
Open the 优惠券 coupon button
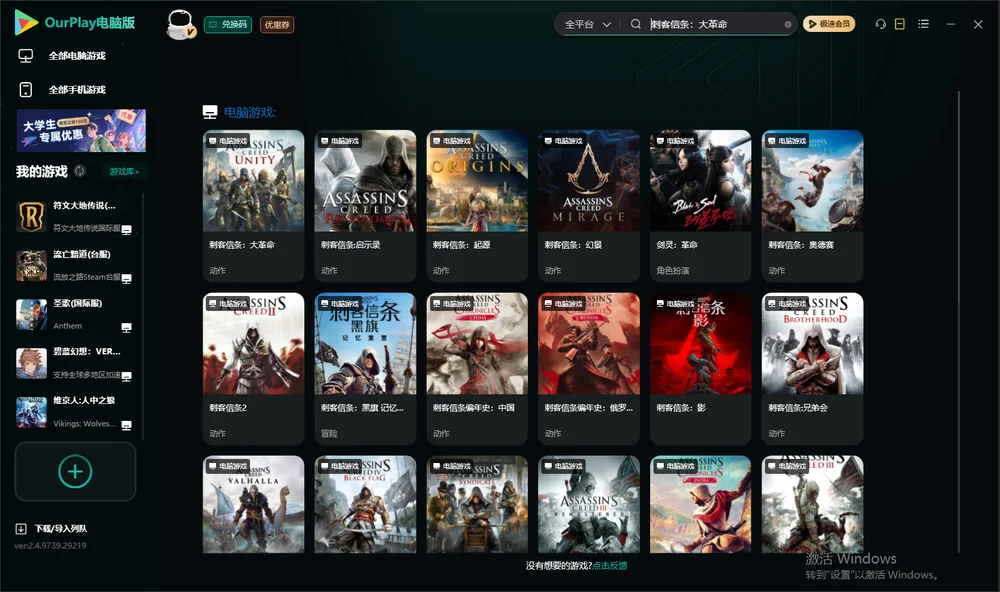point(277,24)
